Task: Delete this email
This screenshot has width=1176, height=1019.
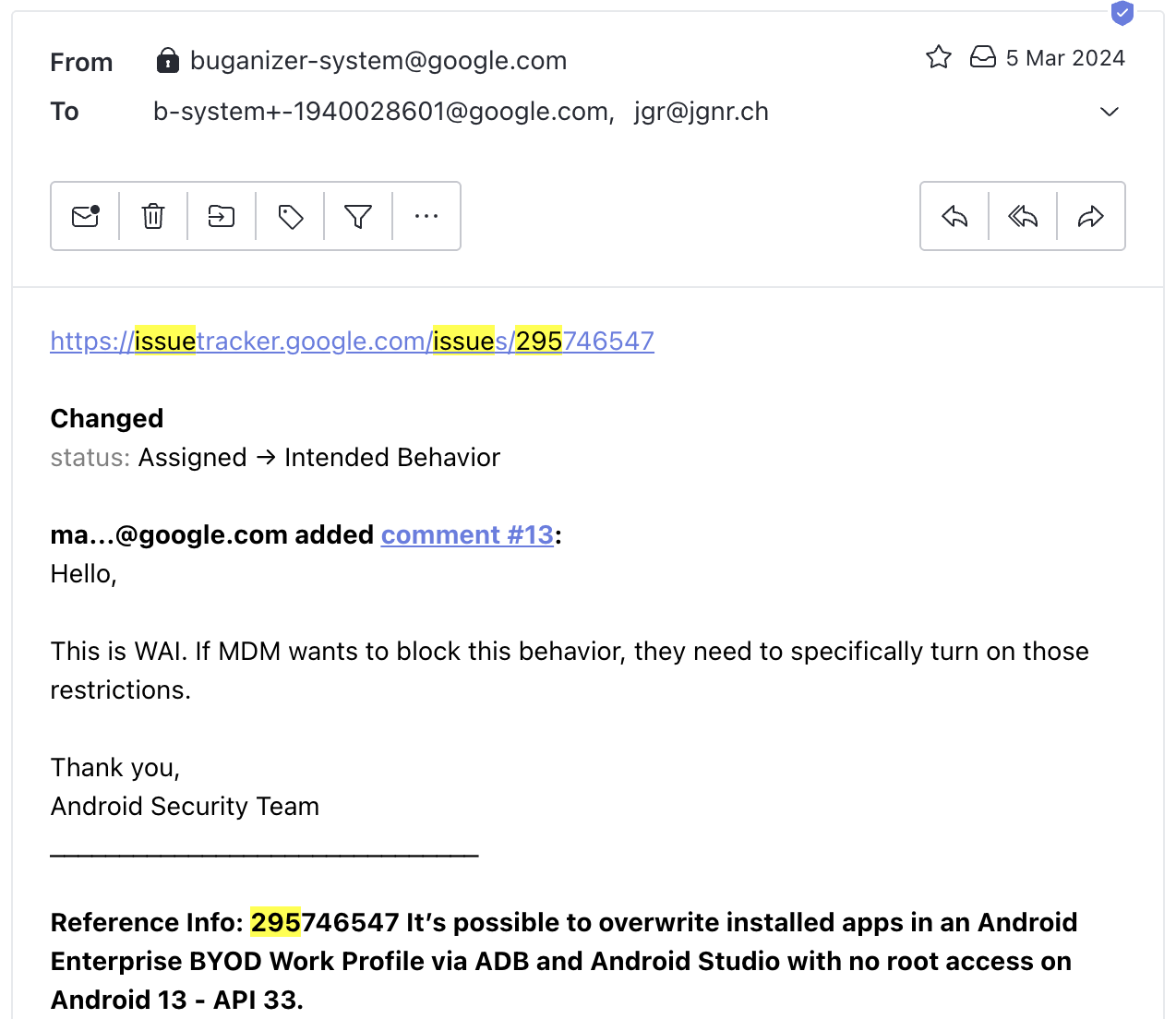Action: [x=152, y=216]
